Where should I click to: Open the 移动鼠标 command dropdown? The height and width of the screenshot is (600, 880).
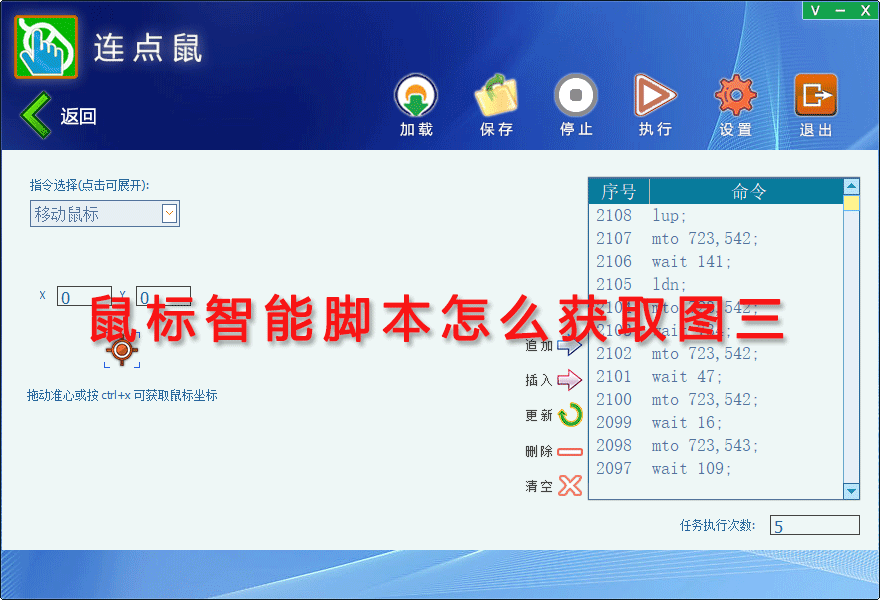click(105, 213)
